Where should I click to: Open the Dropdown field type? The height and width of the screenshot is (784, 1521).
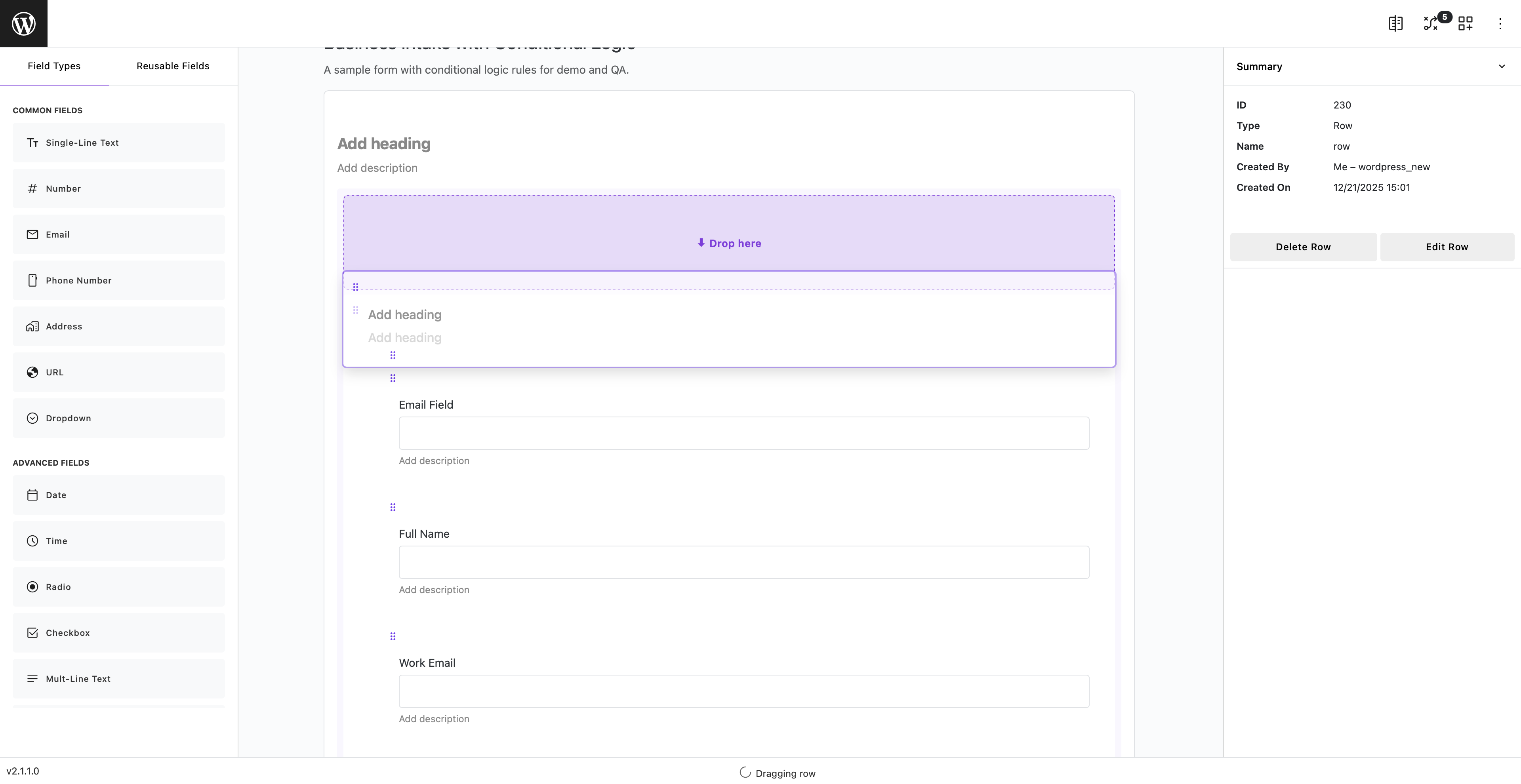click(x=118, y=417)
